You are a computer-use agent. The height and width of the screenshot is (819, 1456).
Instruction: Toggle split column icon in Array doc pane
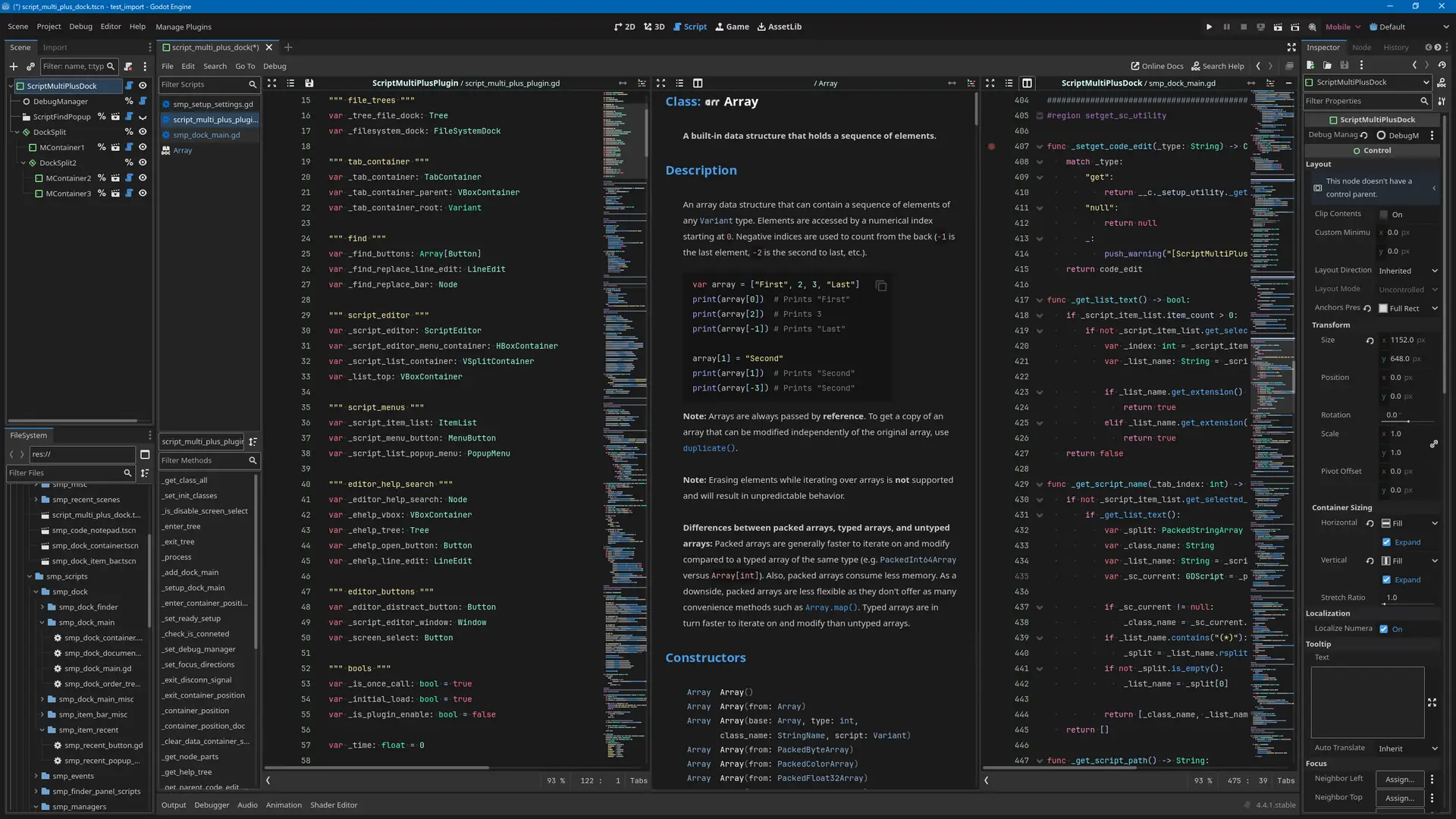(x=698, y=83)
